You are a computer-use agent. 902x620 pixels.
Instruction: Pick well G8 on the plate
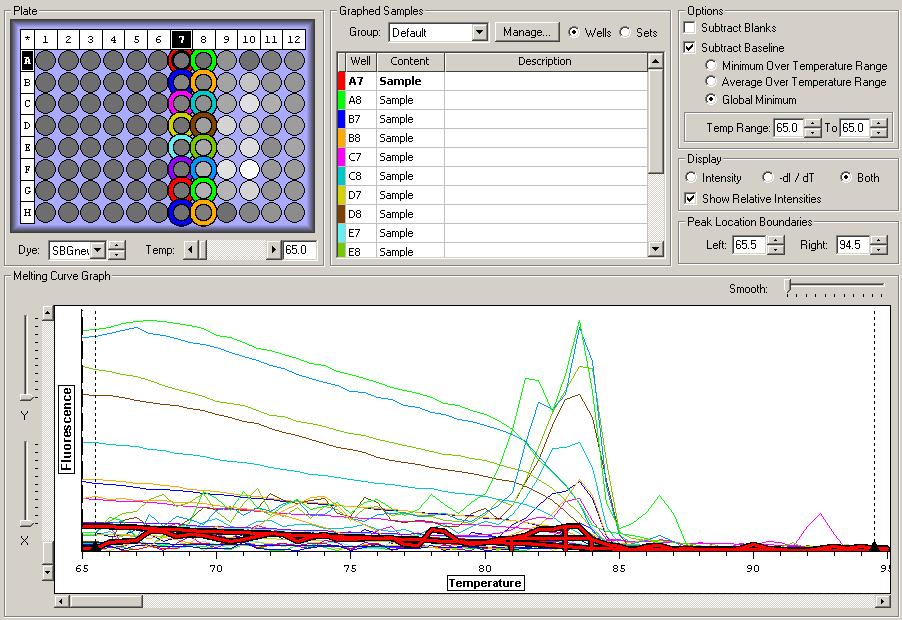[204, 190]
